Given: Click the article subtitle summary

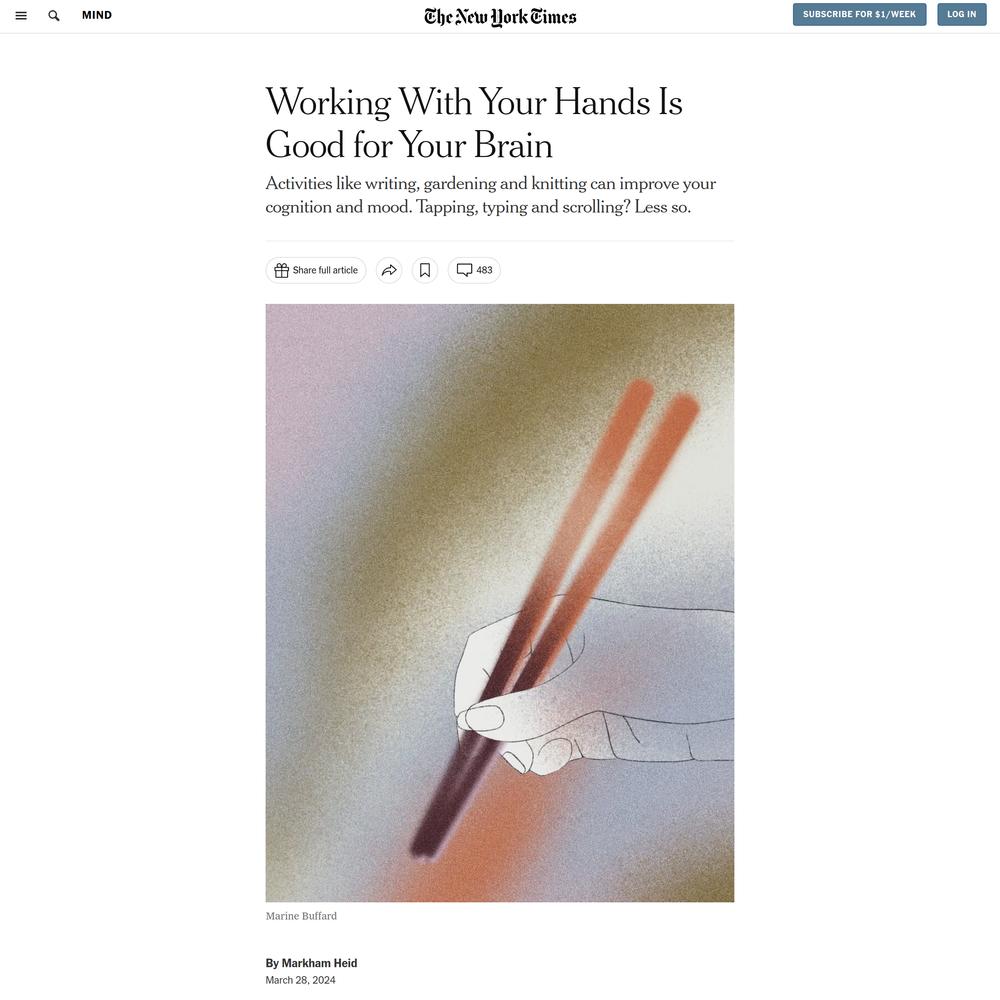Looking at the screenshot, I should pos(490,195).
